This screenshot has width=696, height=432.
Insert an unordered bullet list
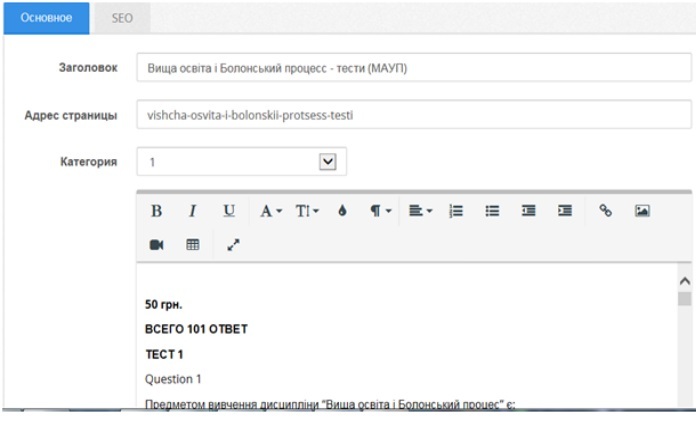(x=492, y=211)
